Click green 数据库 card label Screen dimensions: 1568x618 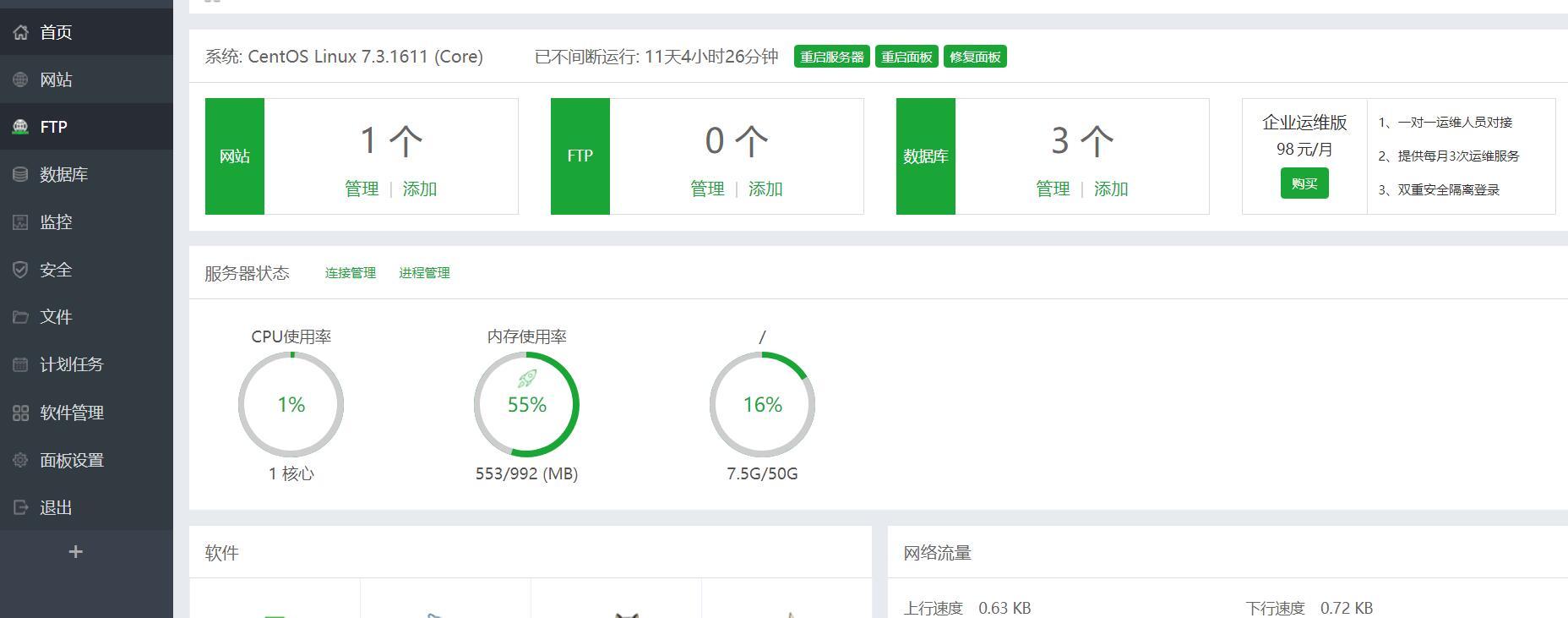point(926,156)
